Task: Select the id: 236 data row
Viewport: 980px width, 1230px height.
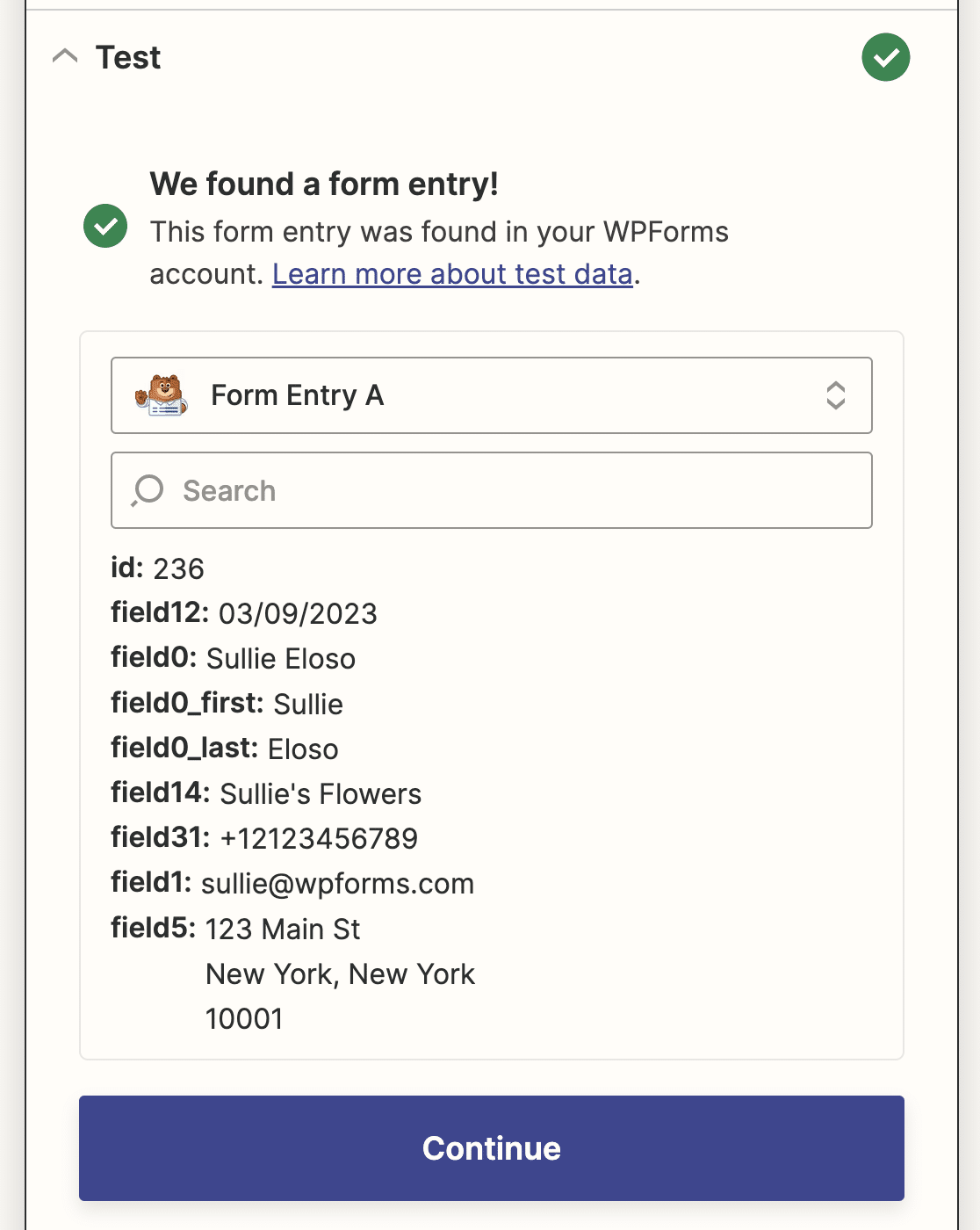Action: (158, 568)
